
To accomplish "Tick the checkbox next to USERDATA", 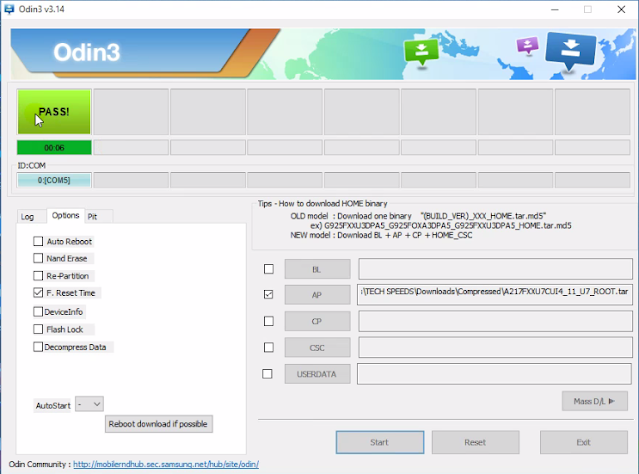I will [x=267, y=374].
